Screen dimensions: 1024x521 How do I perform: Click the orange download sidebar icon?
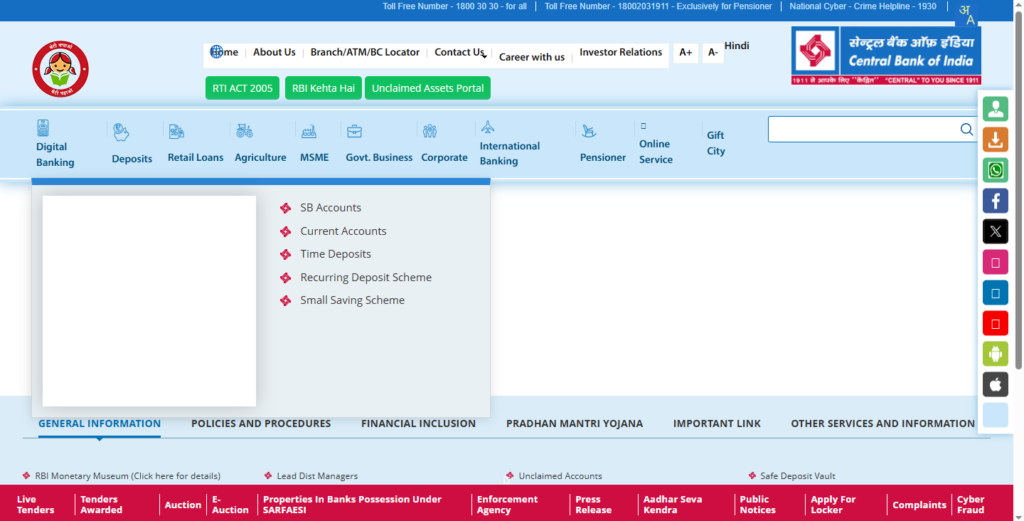click(x=995, y=140)
